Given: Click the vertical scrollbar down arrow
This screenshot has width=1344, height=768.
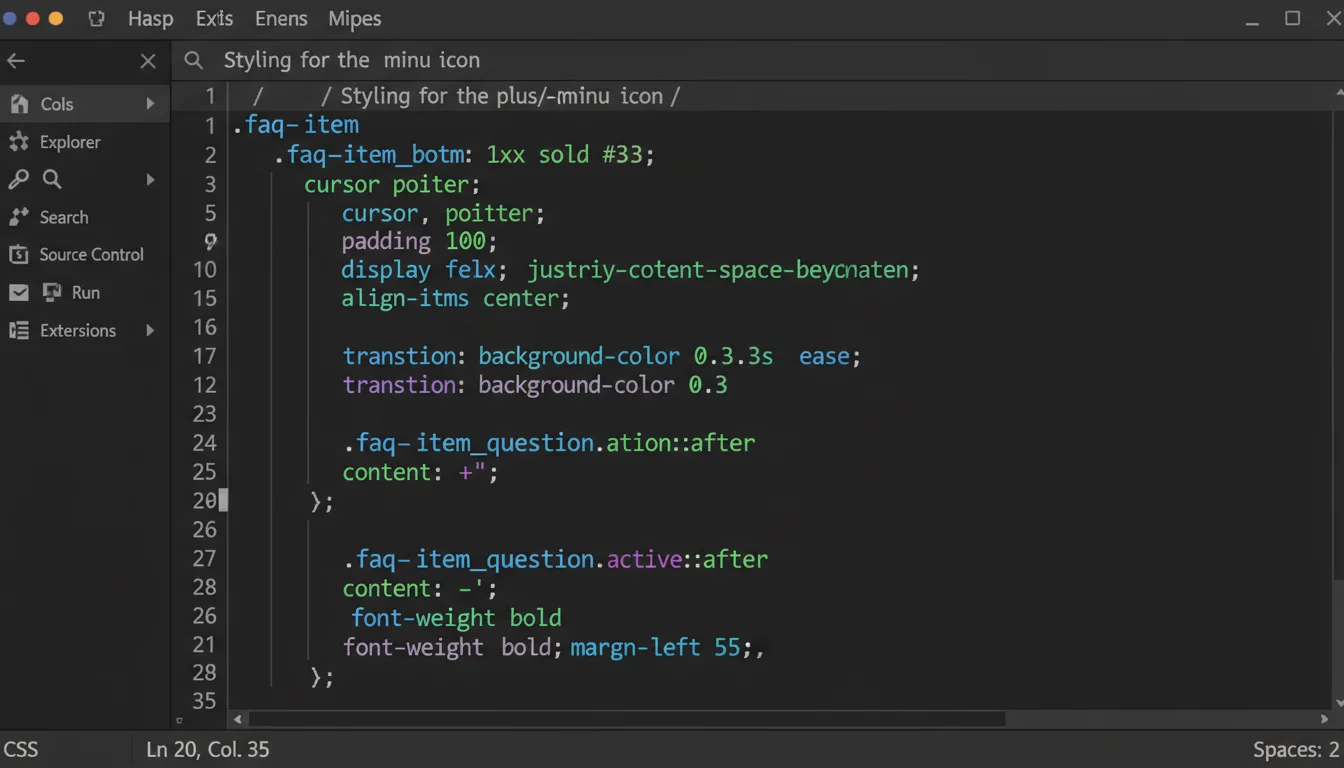Looking at the screenshot, I should 1338,703.
